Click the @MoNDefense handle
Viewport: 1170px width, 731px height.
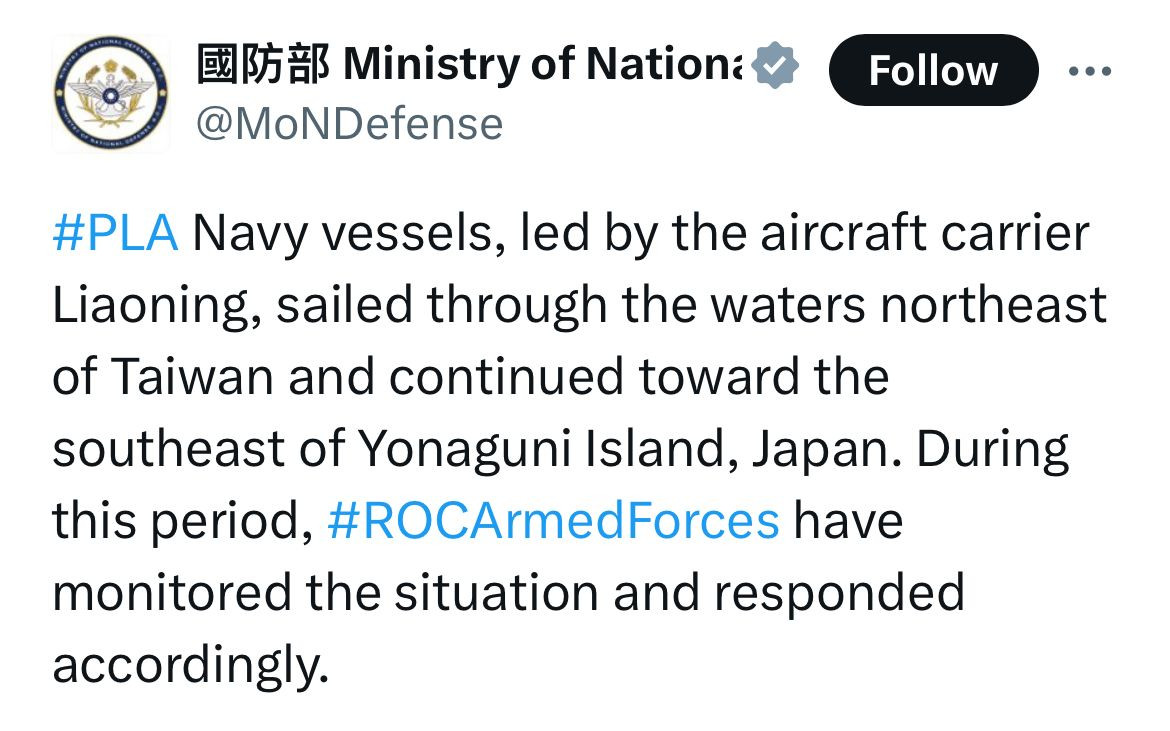pos(350,125)
